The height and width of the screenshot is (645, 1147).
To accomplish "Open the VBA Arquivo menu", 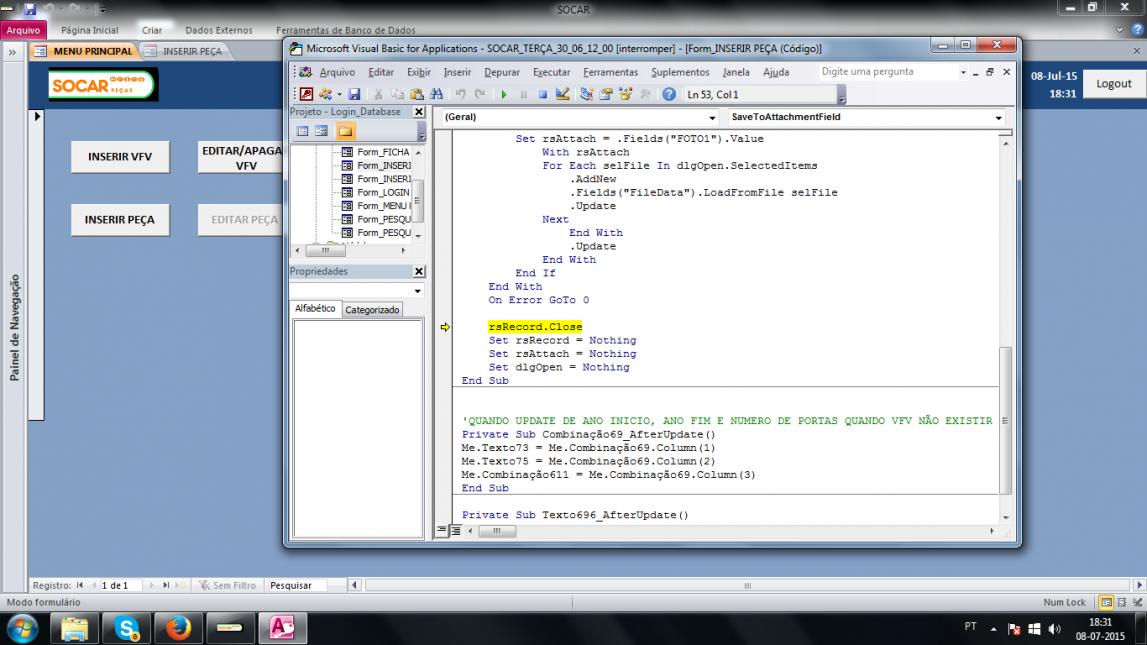I will (337, 72).
